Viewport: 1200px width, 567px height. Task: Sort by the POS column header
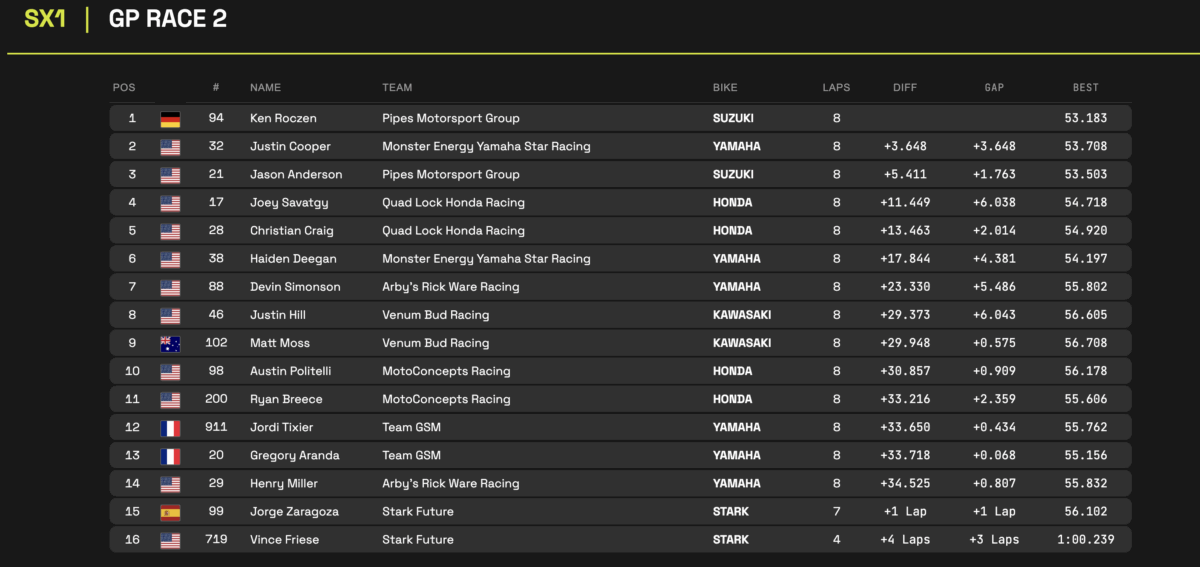[123, 88]
